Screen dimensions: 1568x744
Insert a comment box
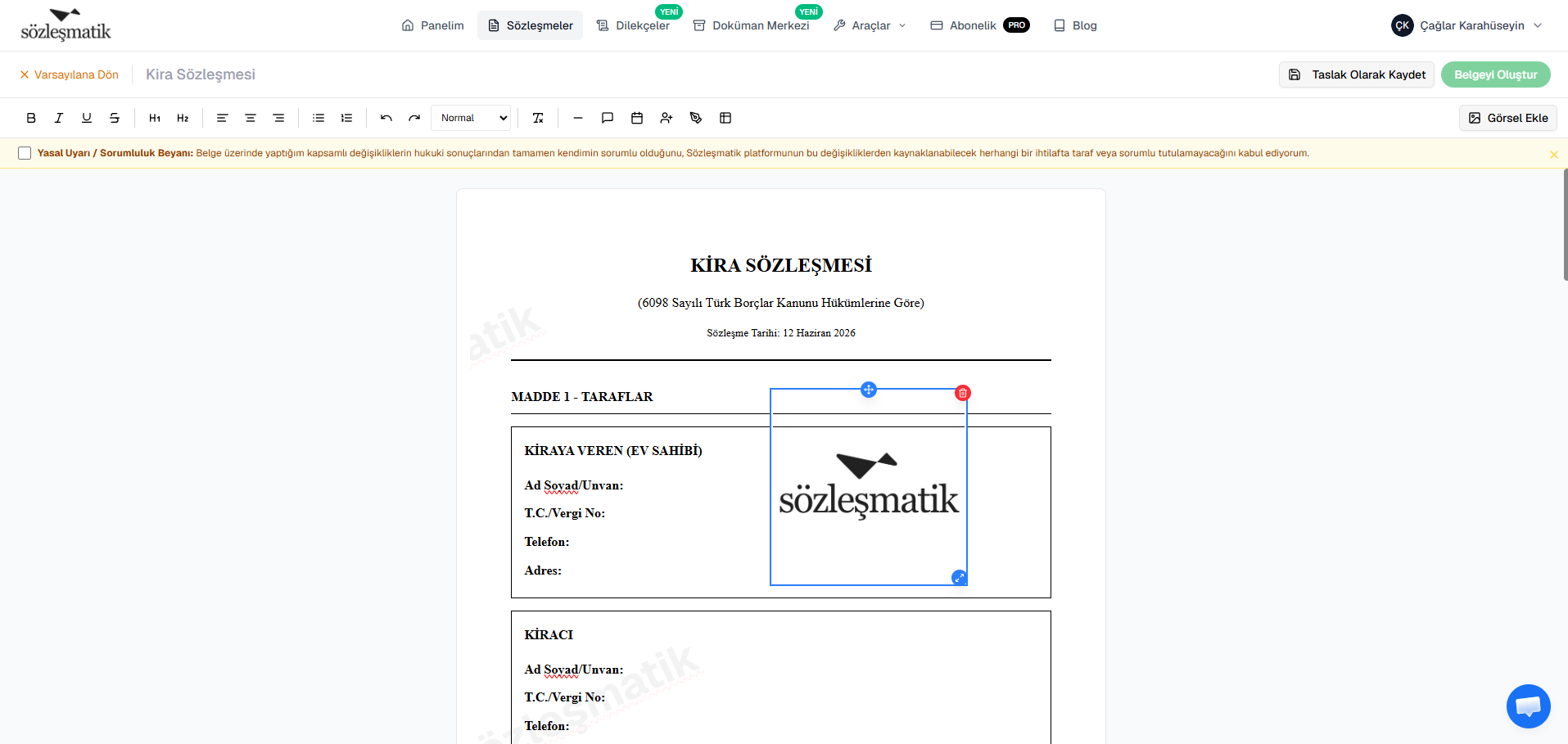click(608, 118)
